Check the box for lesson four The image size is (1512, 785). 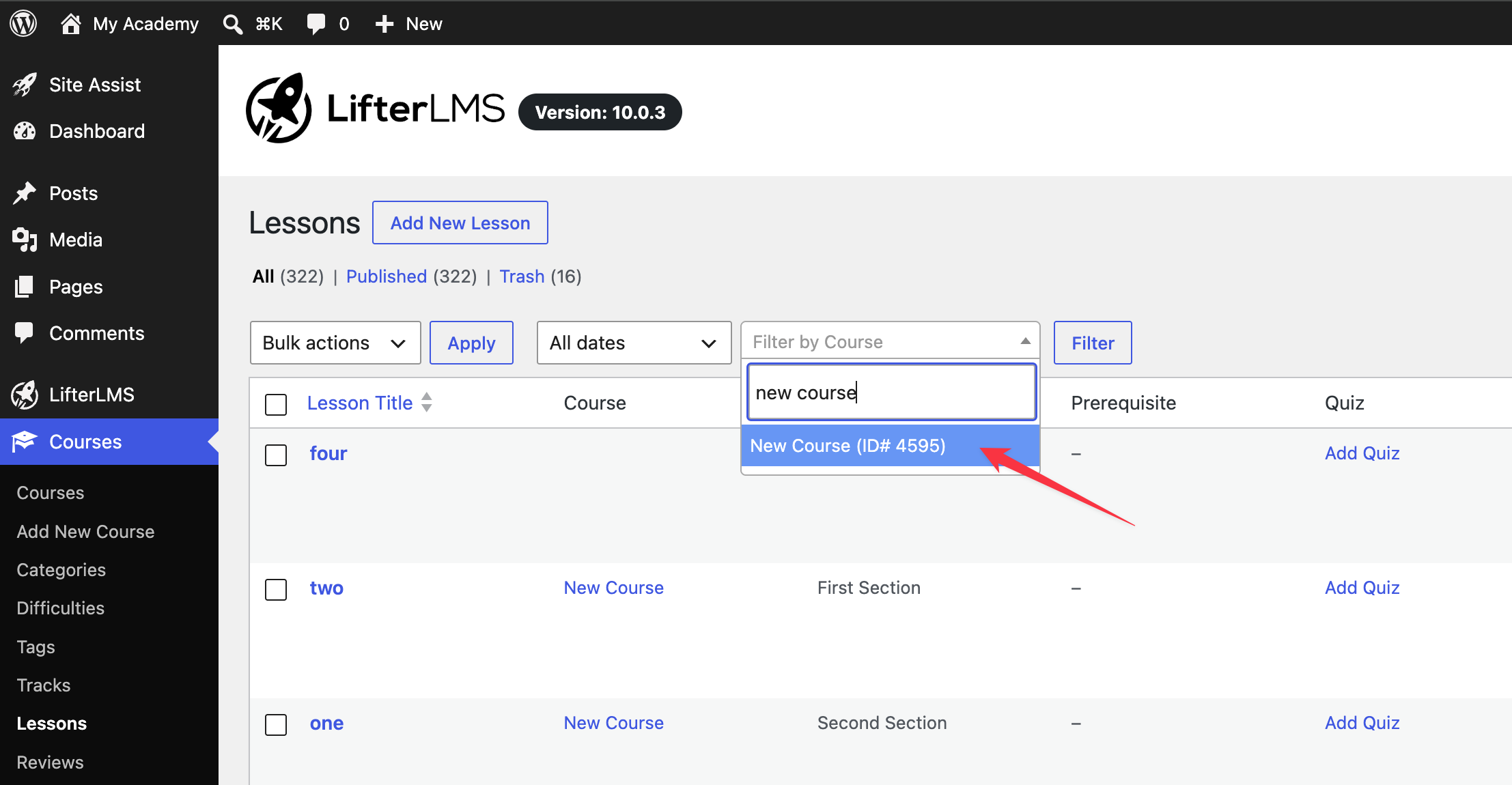276,455
